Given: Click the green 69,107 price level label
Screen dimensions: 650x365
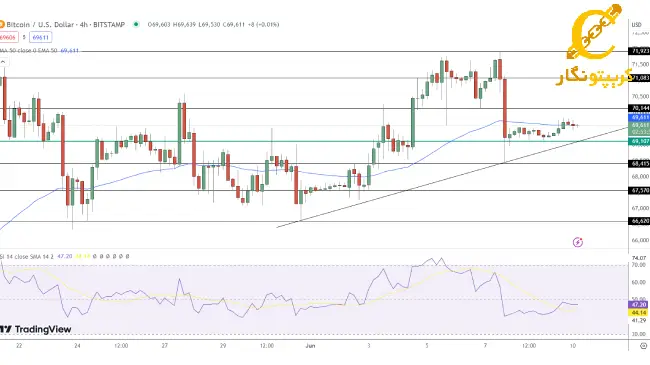Looking at the screenshot, I should point(640,141).
